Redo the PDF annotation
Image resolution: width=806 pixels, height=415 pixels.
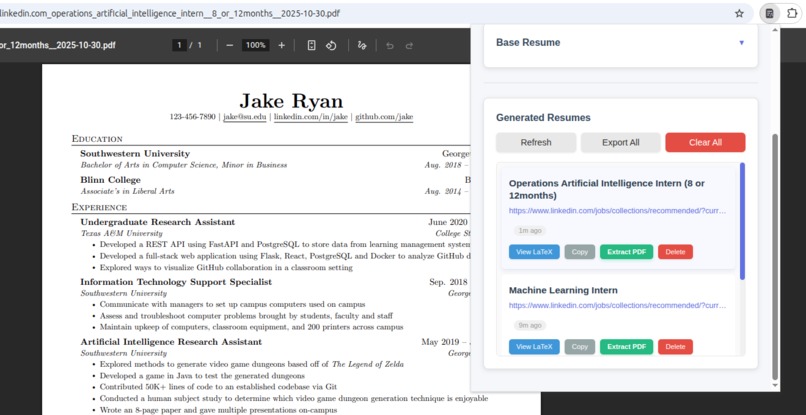click(409, 45)
